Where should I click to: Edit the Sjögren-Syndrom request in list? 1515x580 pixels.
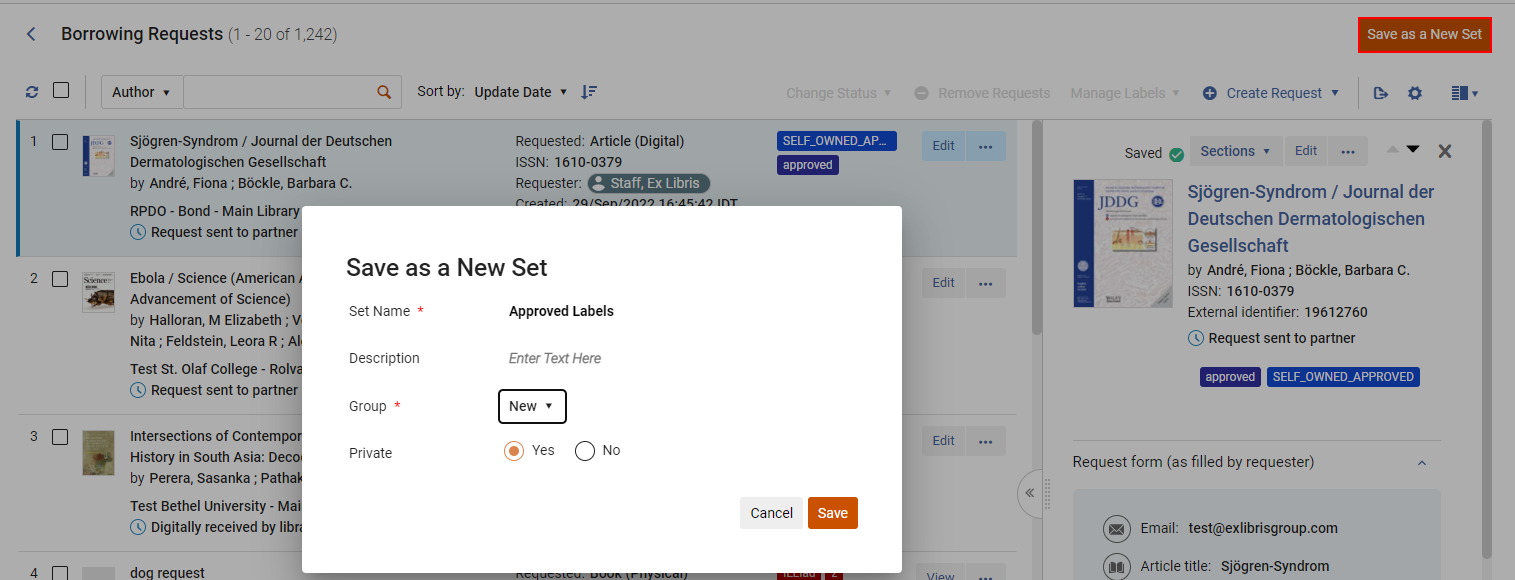(943, 146)
